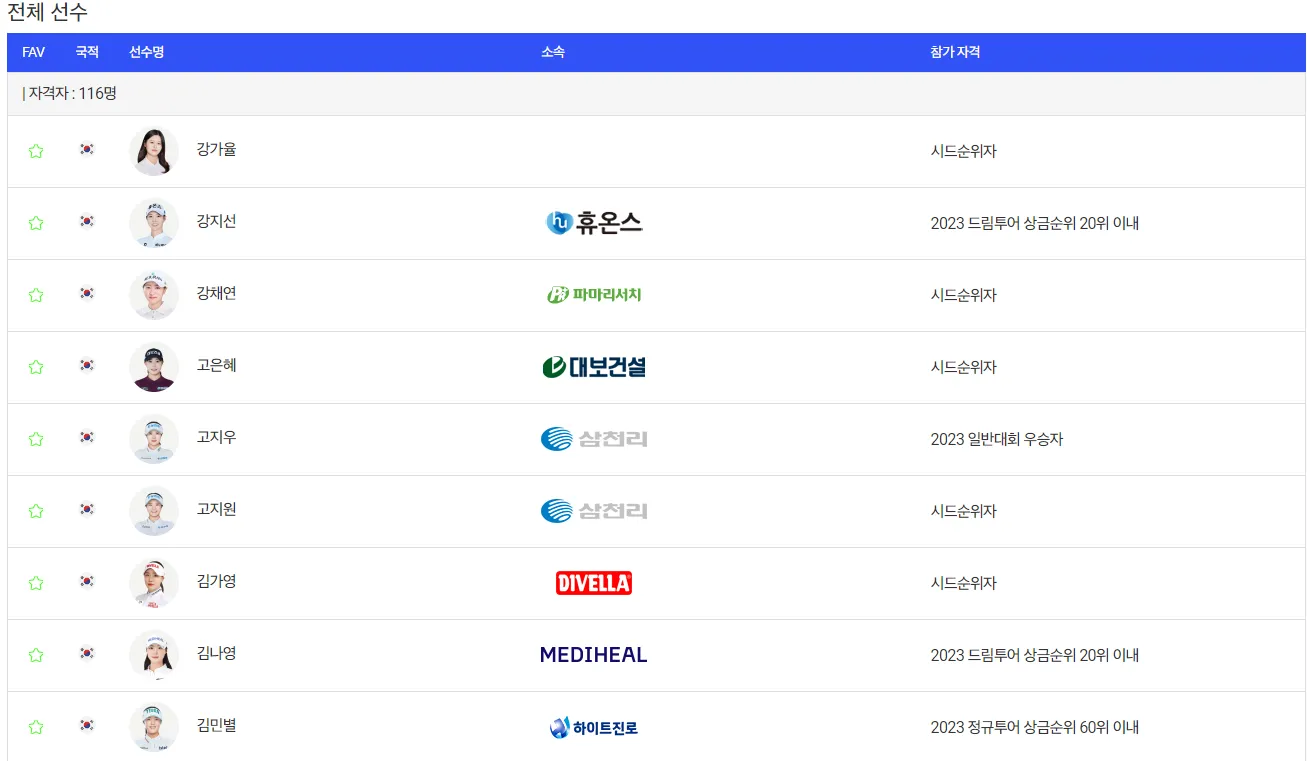Click Korean flag icon for 고지우

coord(87,438)
